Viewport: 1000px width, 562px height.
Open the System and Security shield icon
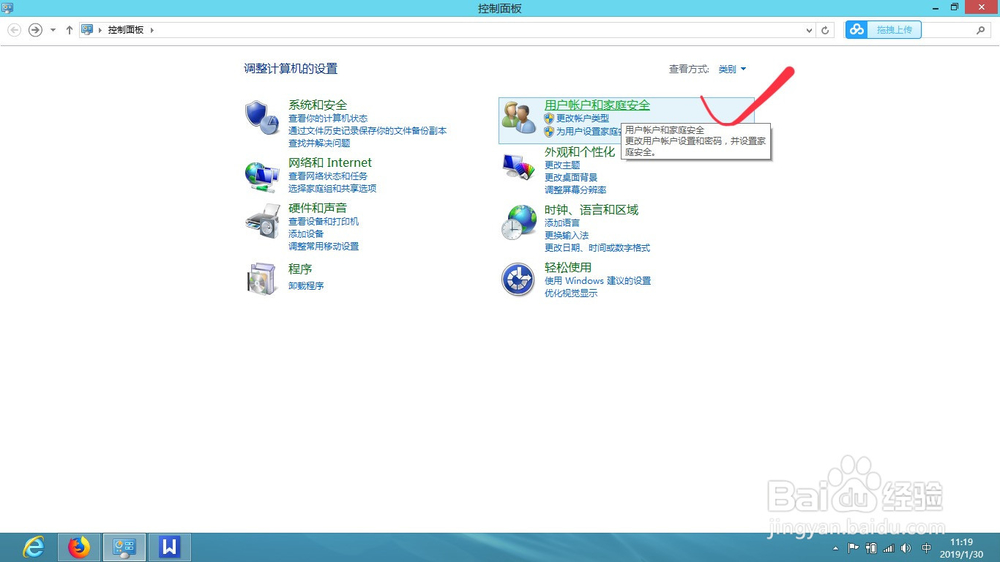[261, 117]
